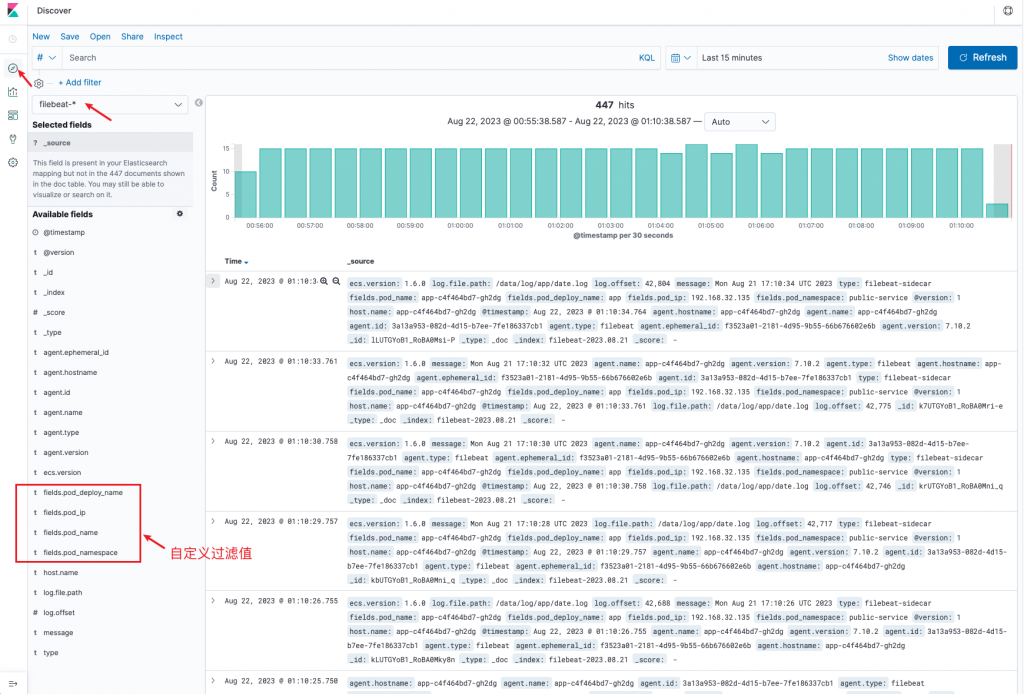1024x694 pixels.
Task: Open Recently viewed clock icon in sidebar
Action: pyautogui.click(x=12, y=39)
